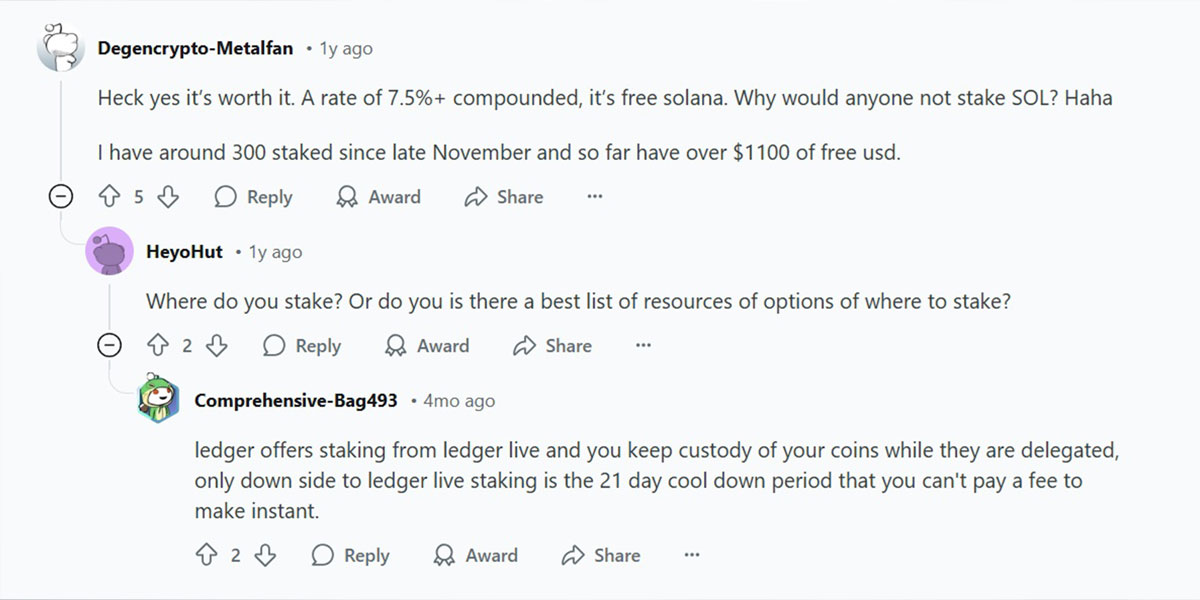
Task: Downvote HeyoHut's reply
Action: click(x=216, y=346)
